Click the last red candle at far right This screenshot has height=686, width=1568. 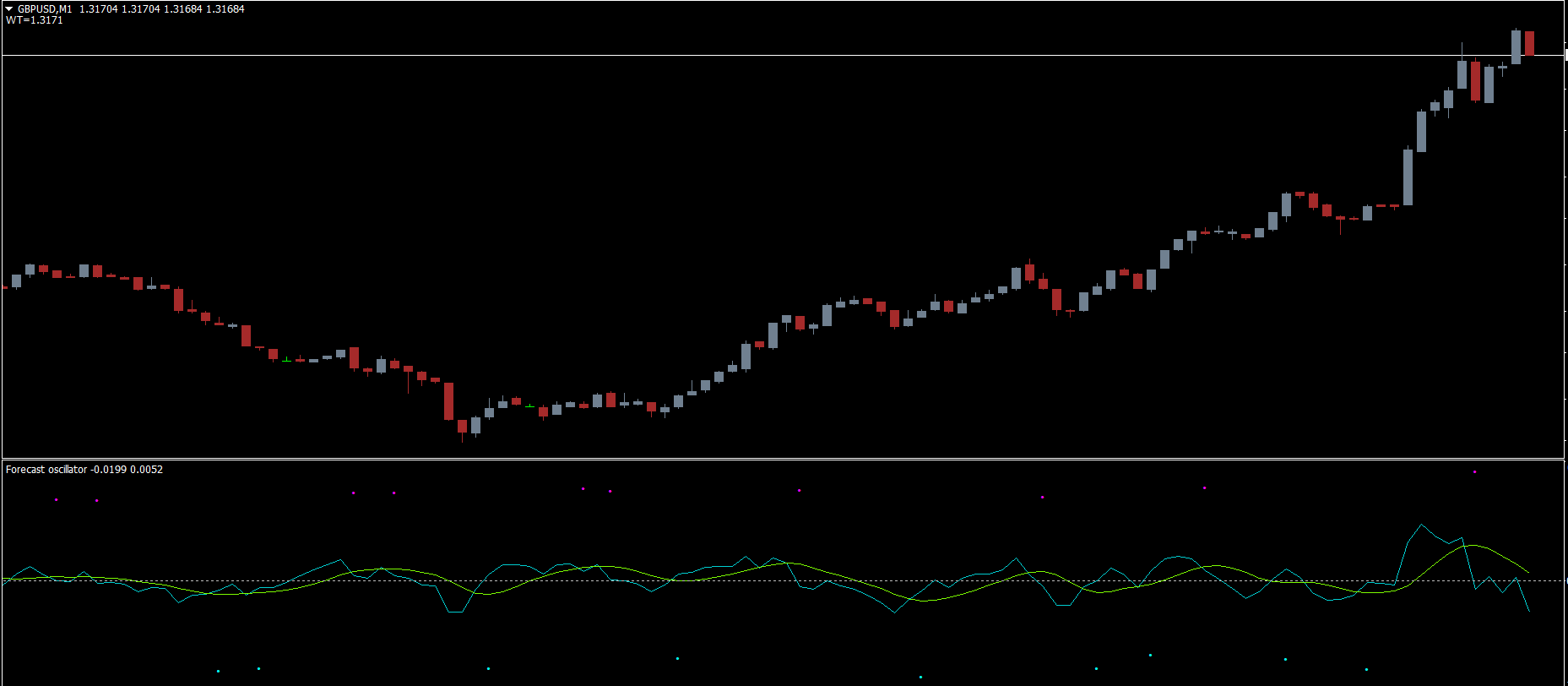coord(1529,43)
